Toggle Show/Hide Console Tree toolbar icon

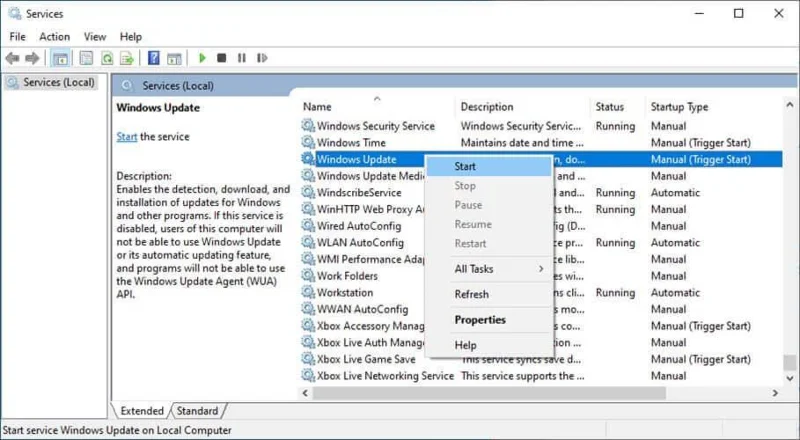click(60, 58)
